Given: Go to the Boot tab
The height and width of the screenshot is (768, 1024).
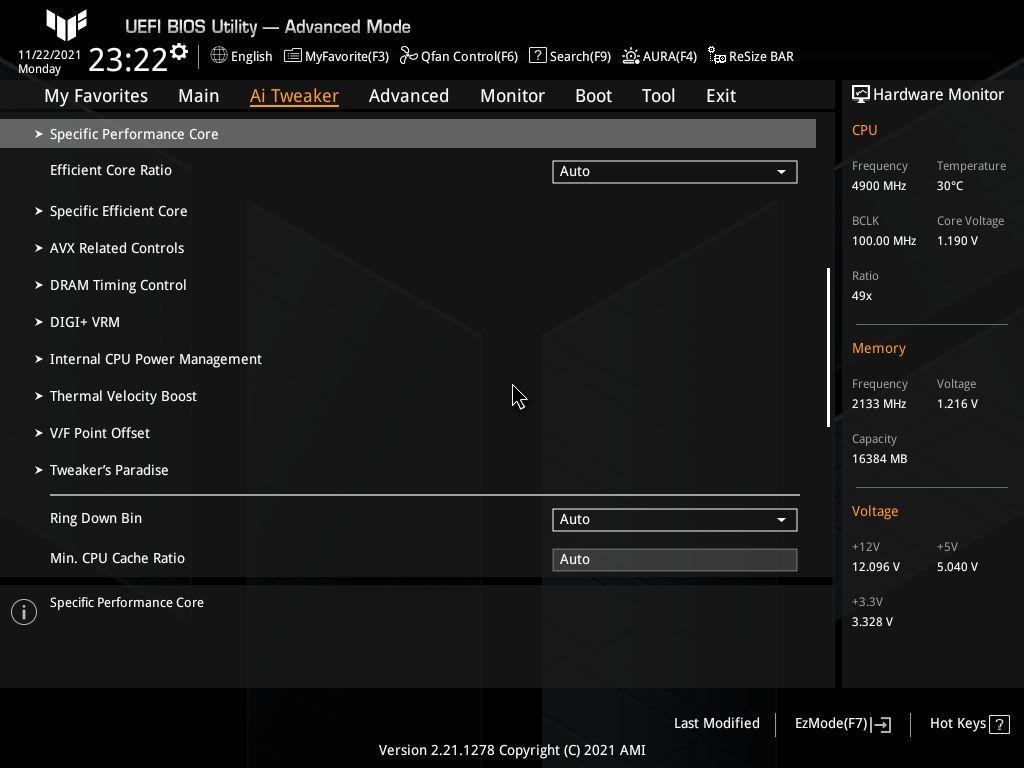Looking at the screenshot, I should tap(593, 96).
